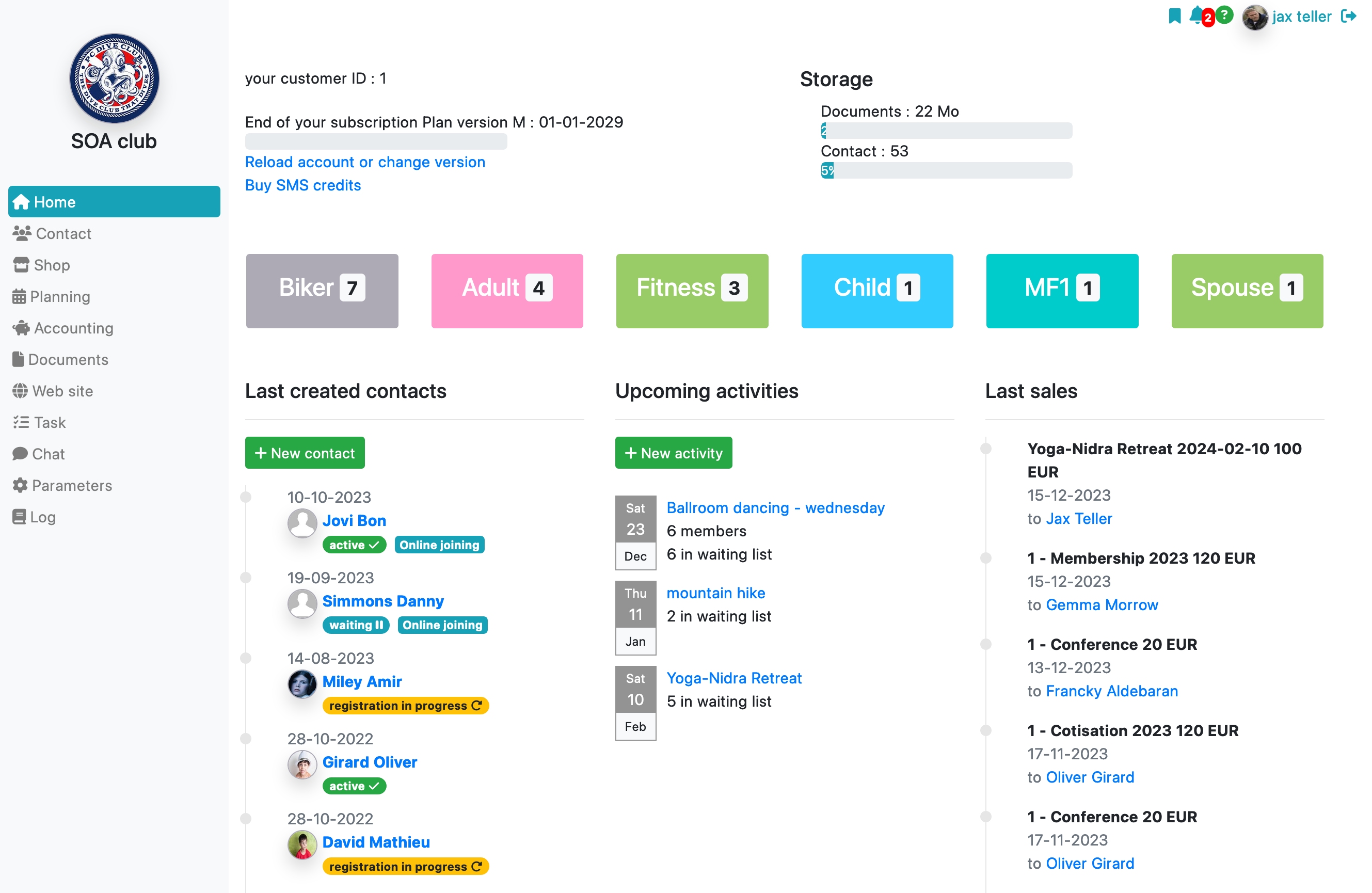Select the pink Adult category tile
This screenshot has width=1372, height=893.
tap(507, 291)
